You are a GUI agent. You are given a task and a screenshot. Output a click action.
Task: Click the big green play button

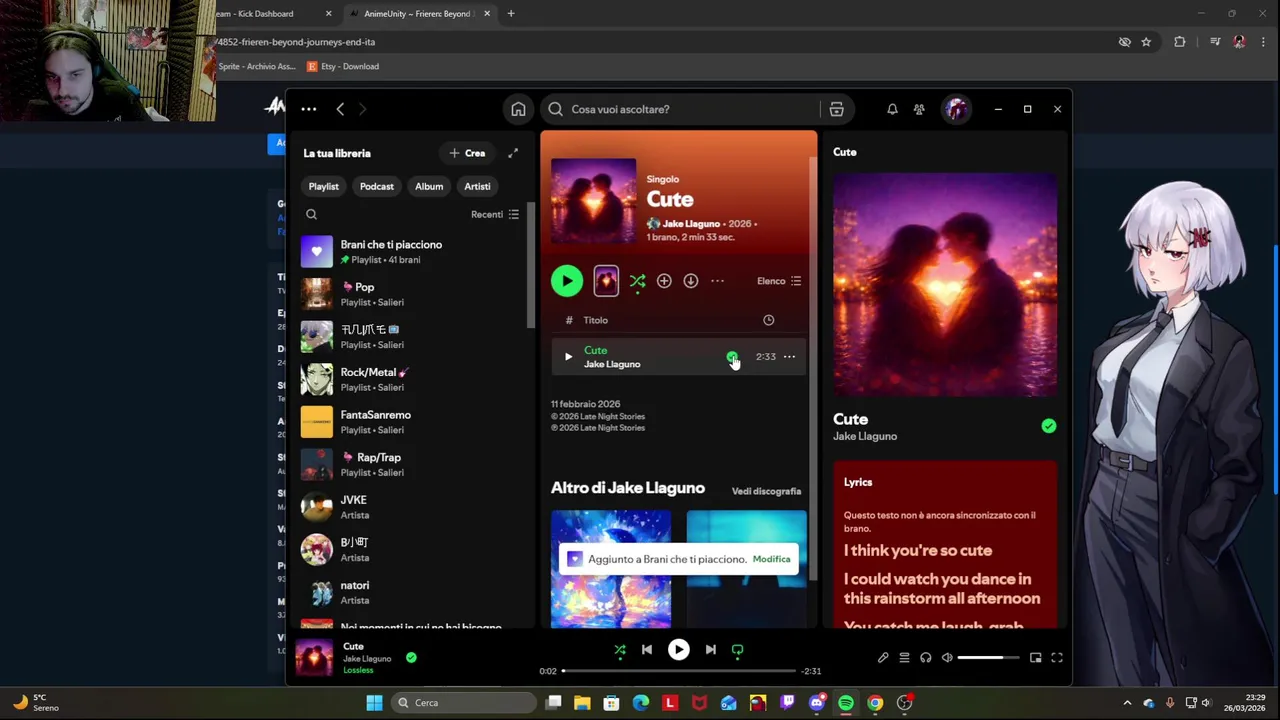point(567,281)
